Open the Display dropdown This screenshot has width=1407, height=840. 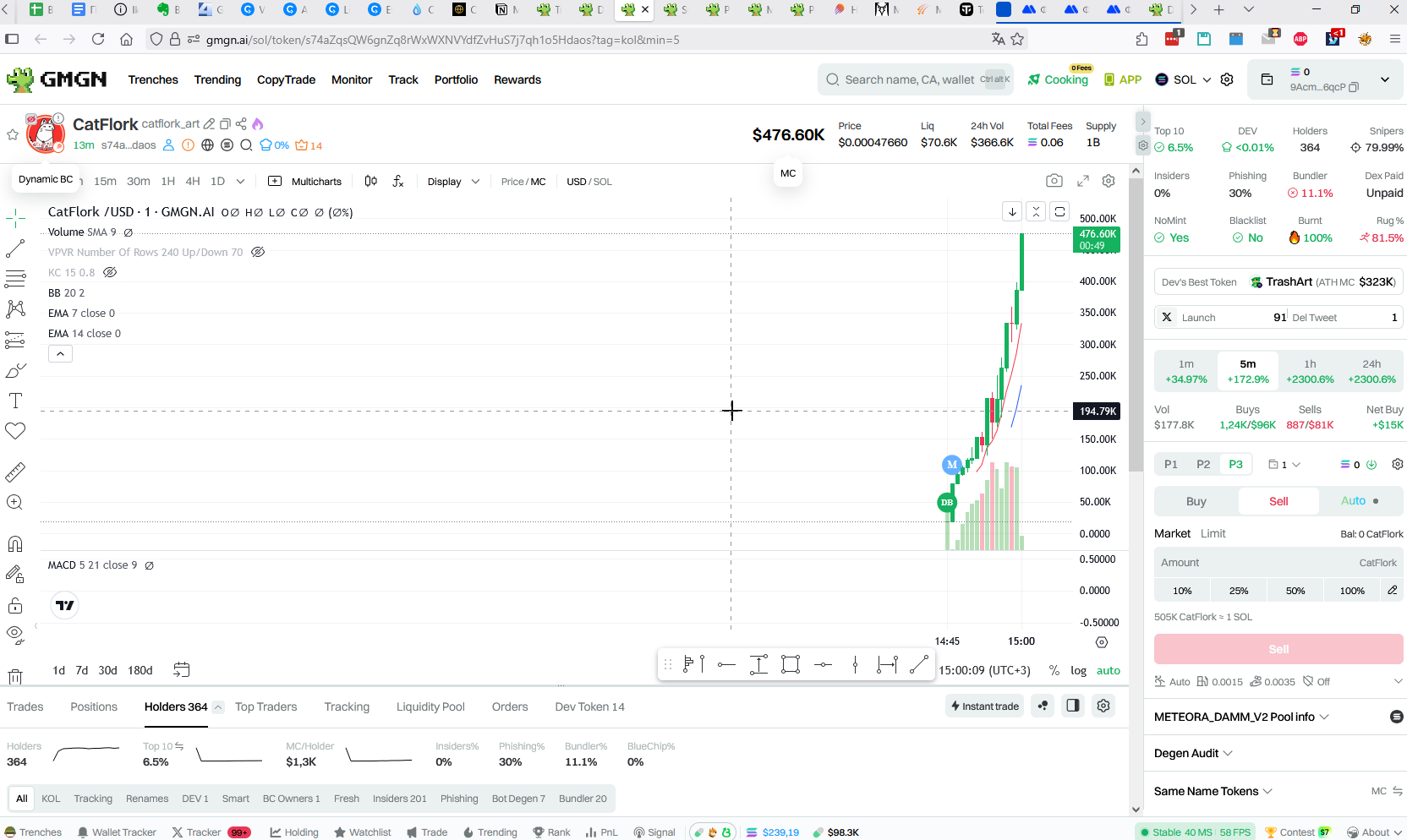coord(453,182)
